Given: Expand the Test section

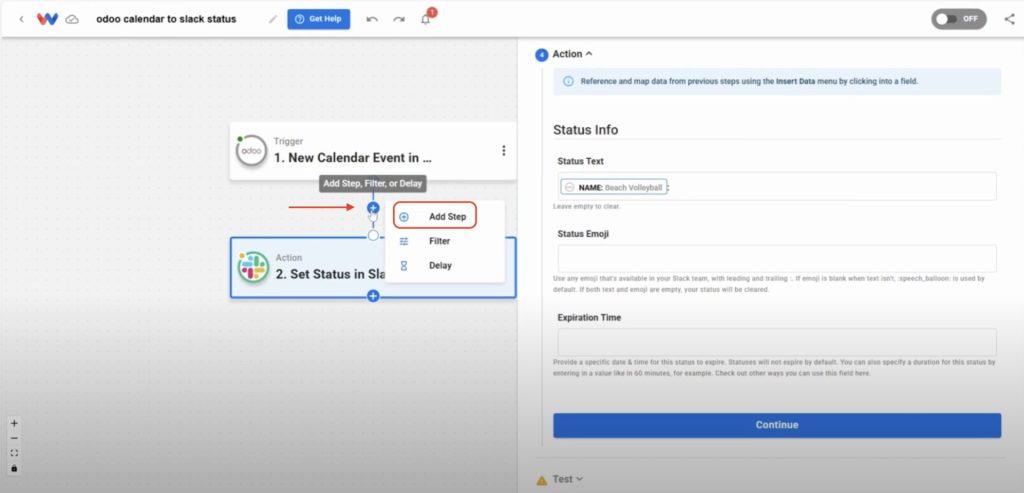Looking at the screenshot, I should [568, 479].
